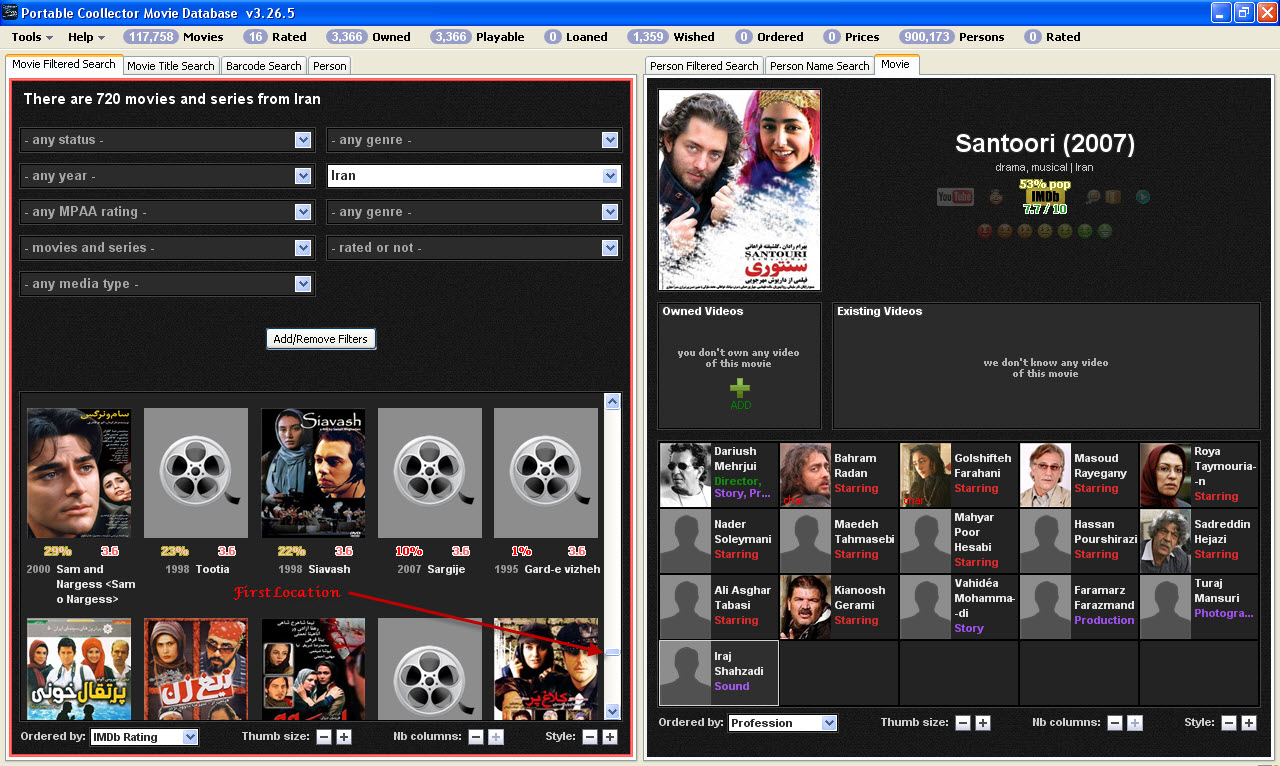Decrease Nb columns in movie list

[x=475, y=737]
